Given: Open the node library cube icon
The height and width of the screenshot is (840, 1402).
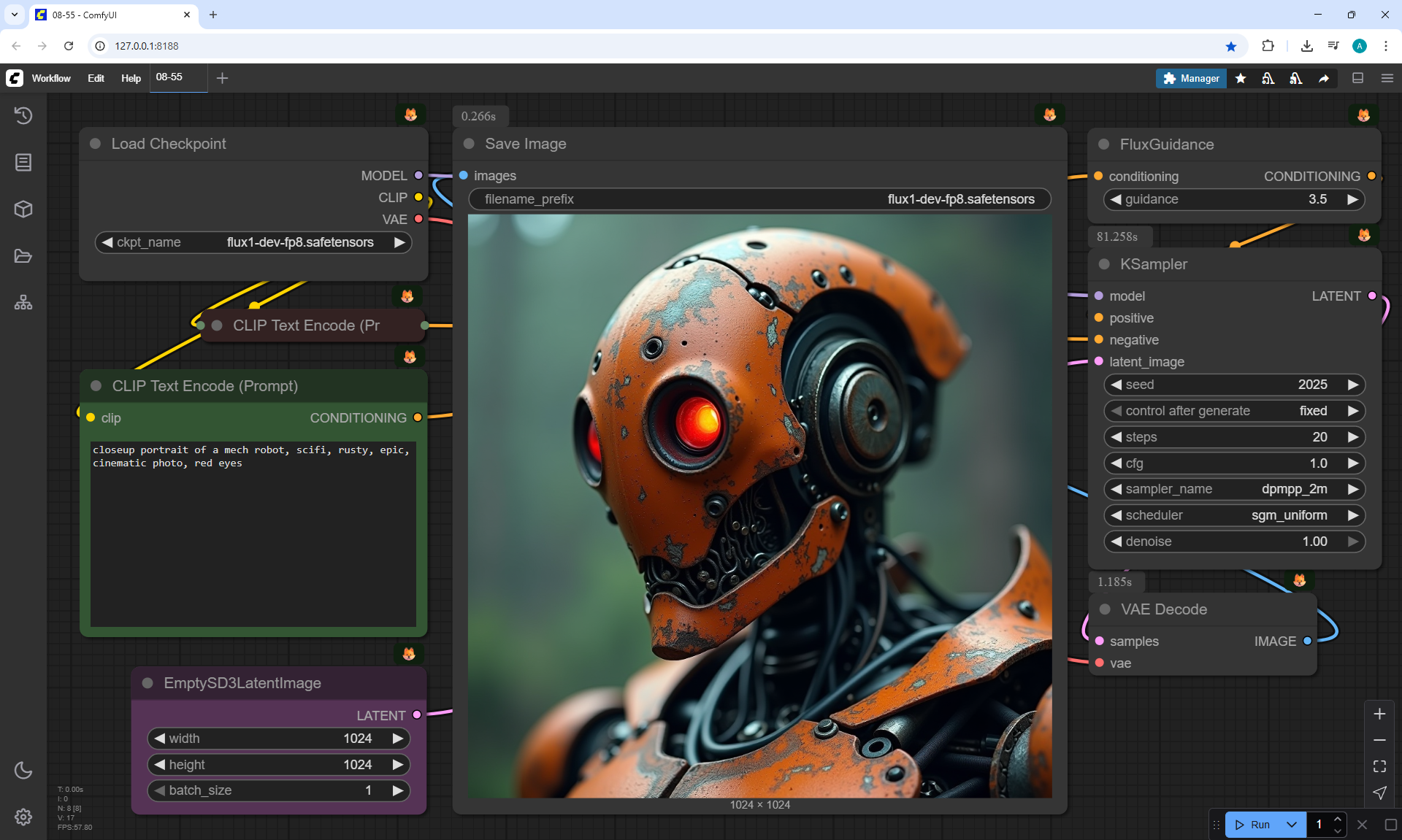Looking at the screenshot, I should (23, 209).
